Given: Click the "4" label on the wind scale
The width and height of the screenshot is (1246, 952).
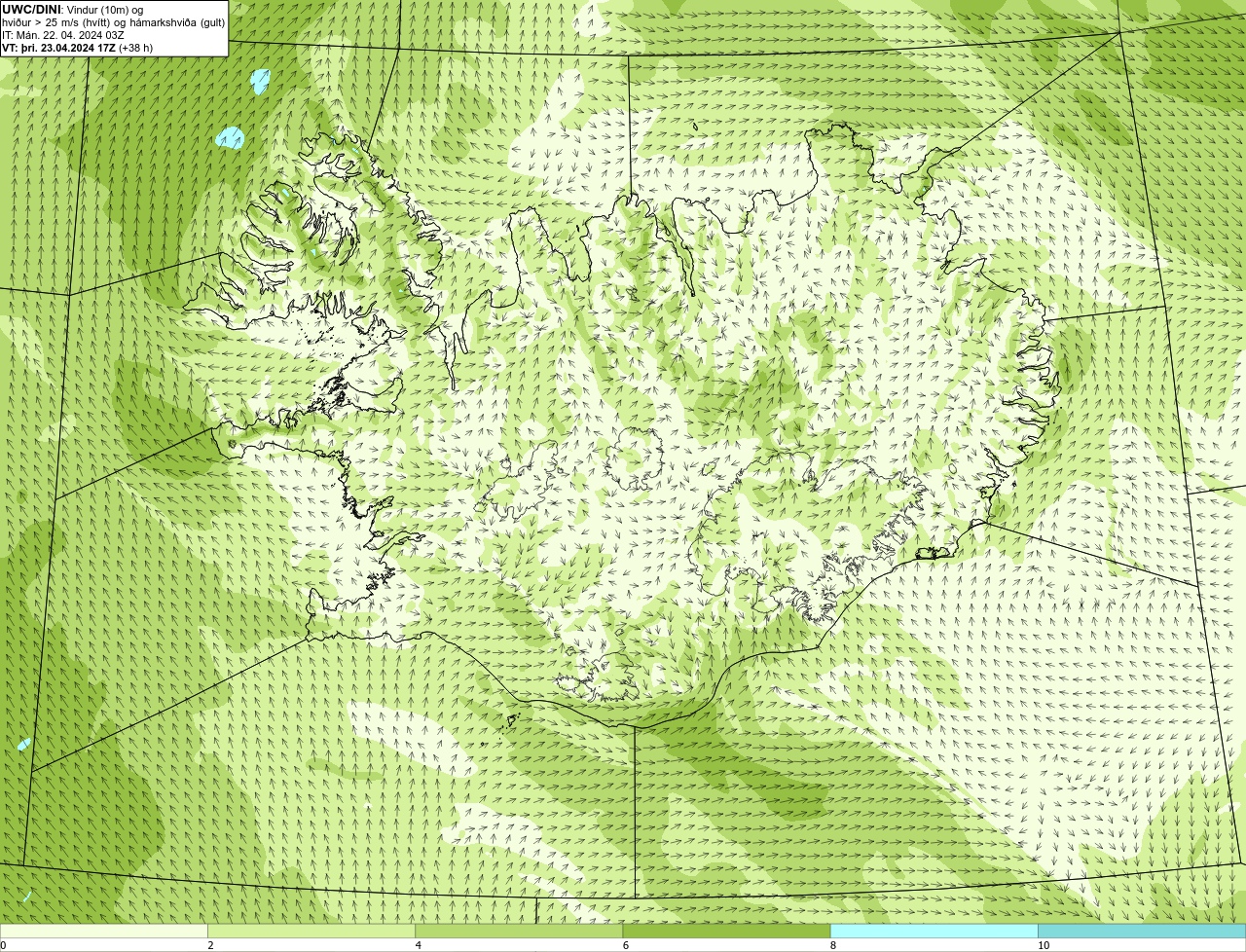Looking at the screenshot, I should (x=418, y=945).
